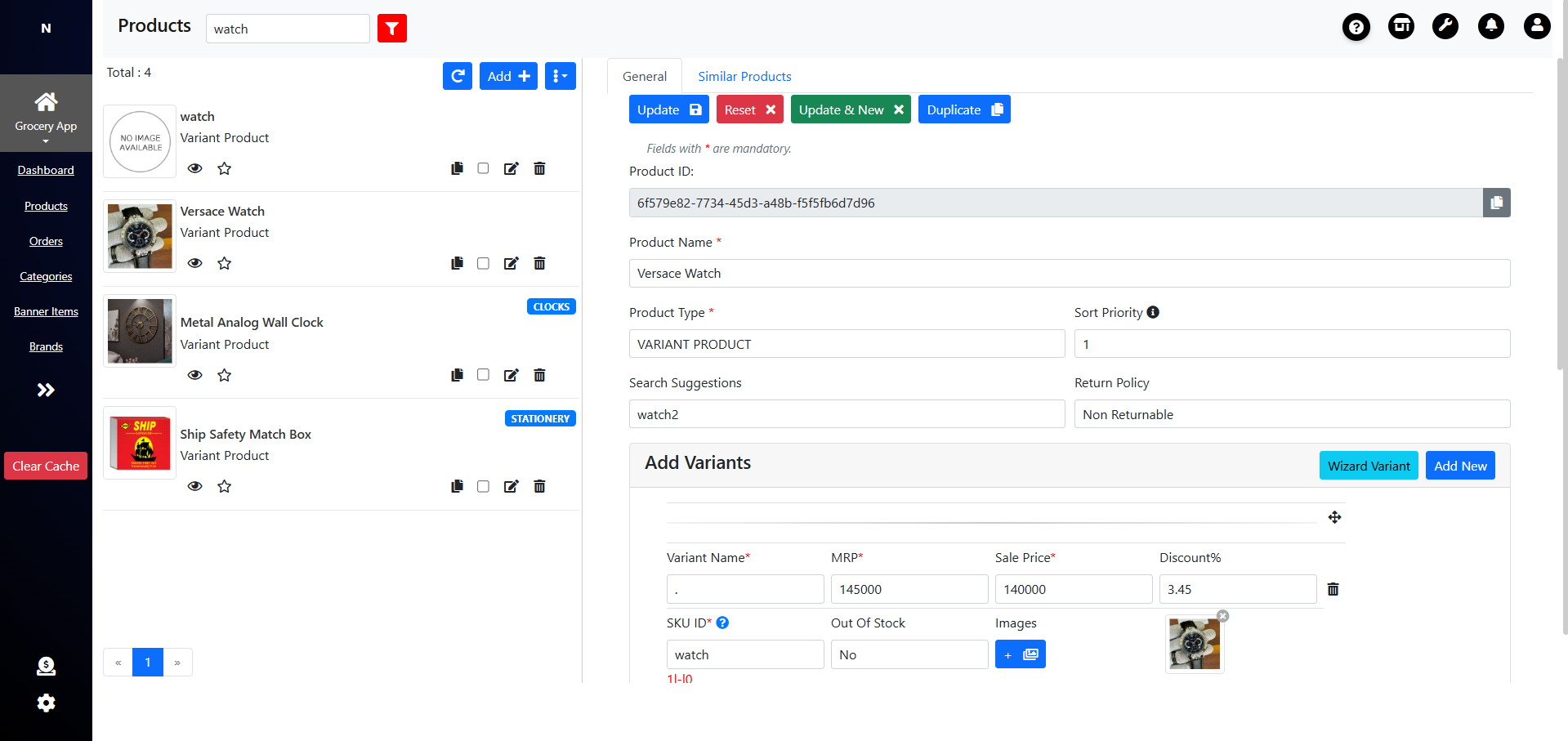Edit the Metal Analog Wall Clock product

511,375
